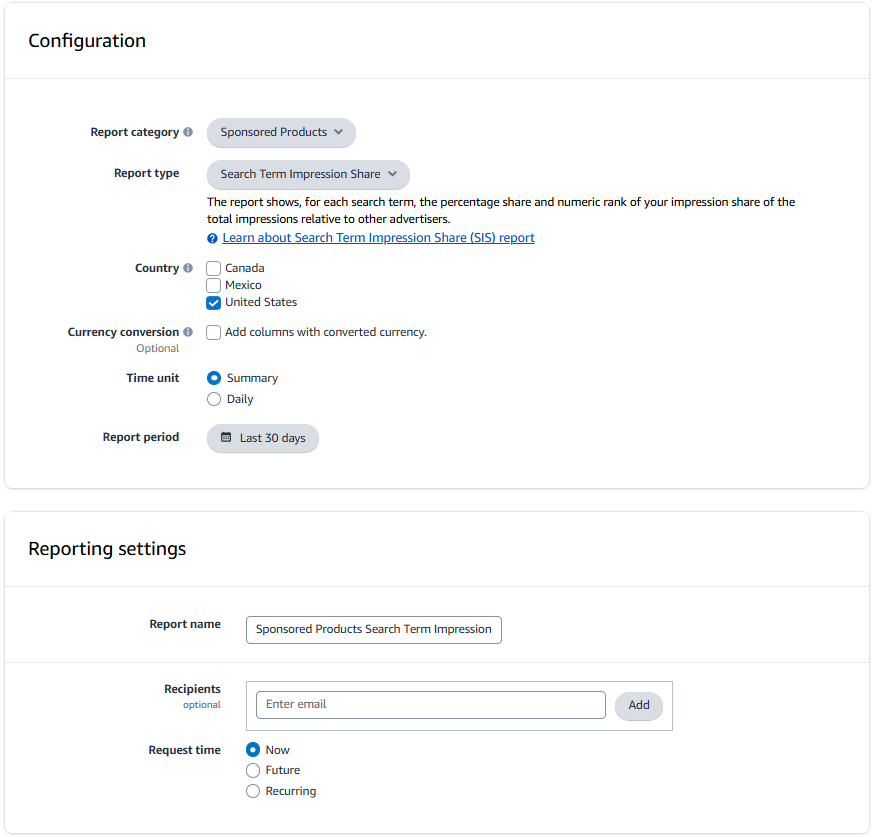Screen dimensions: 875x837
Task: Click the Report type label
Action: click(x=147, y=174)
